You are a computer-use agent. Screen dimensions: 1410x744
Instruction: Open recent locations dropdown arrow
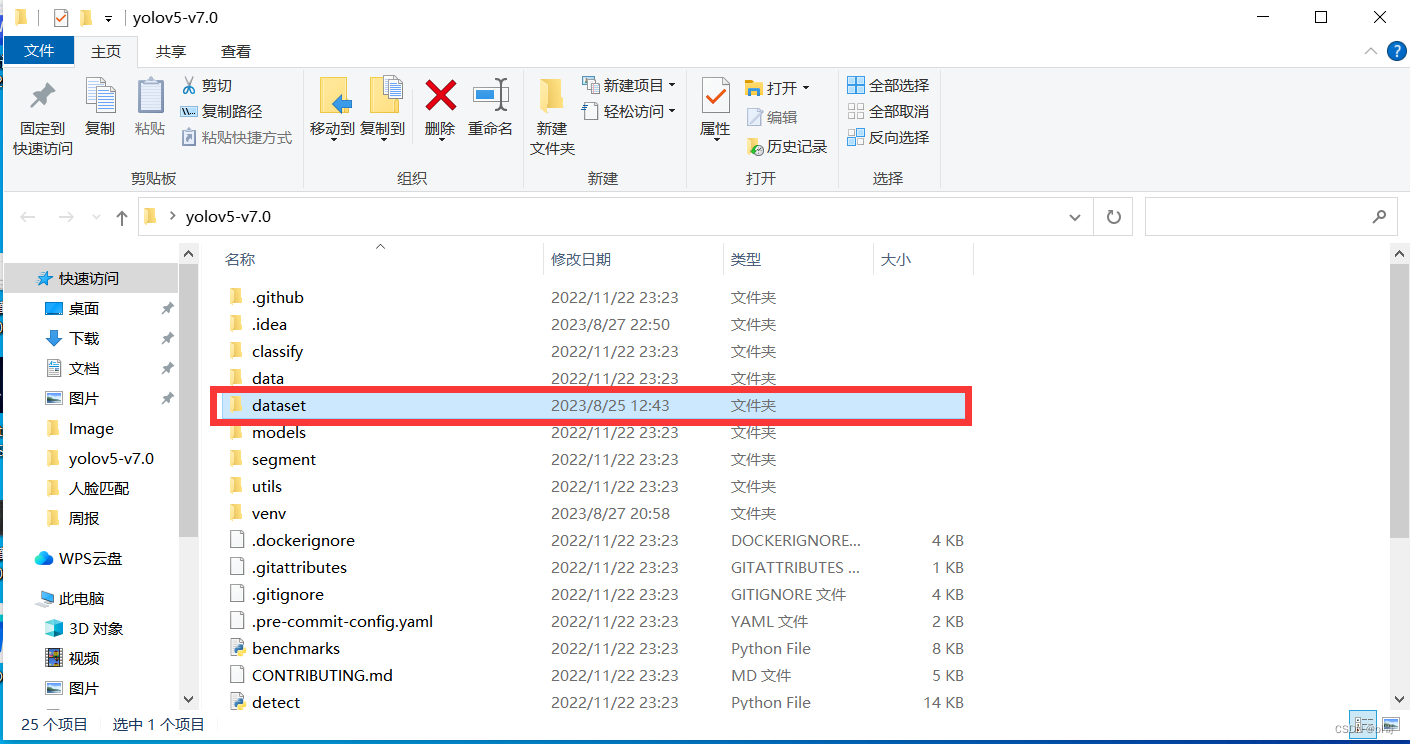(96, 217)
